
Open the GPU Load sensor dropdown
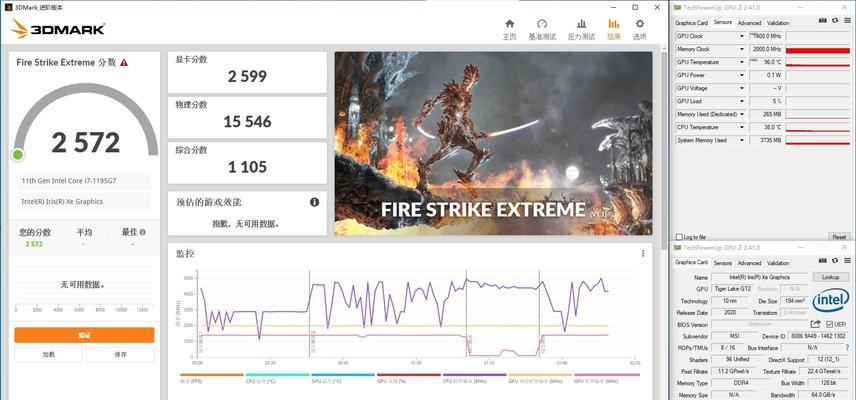click(742, 101)
